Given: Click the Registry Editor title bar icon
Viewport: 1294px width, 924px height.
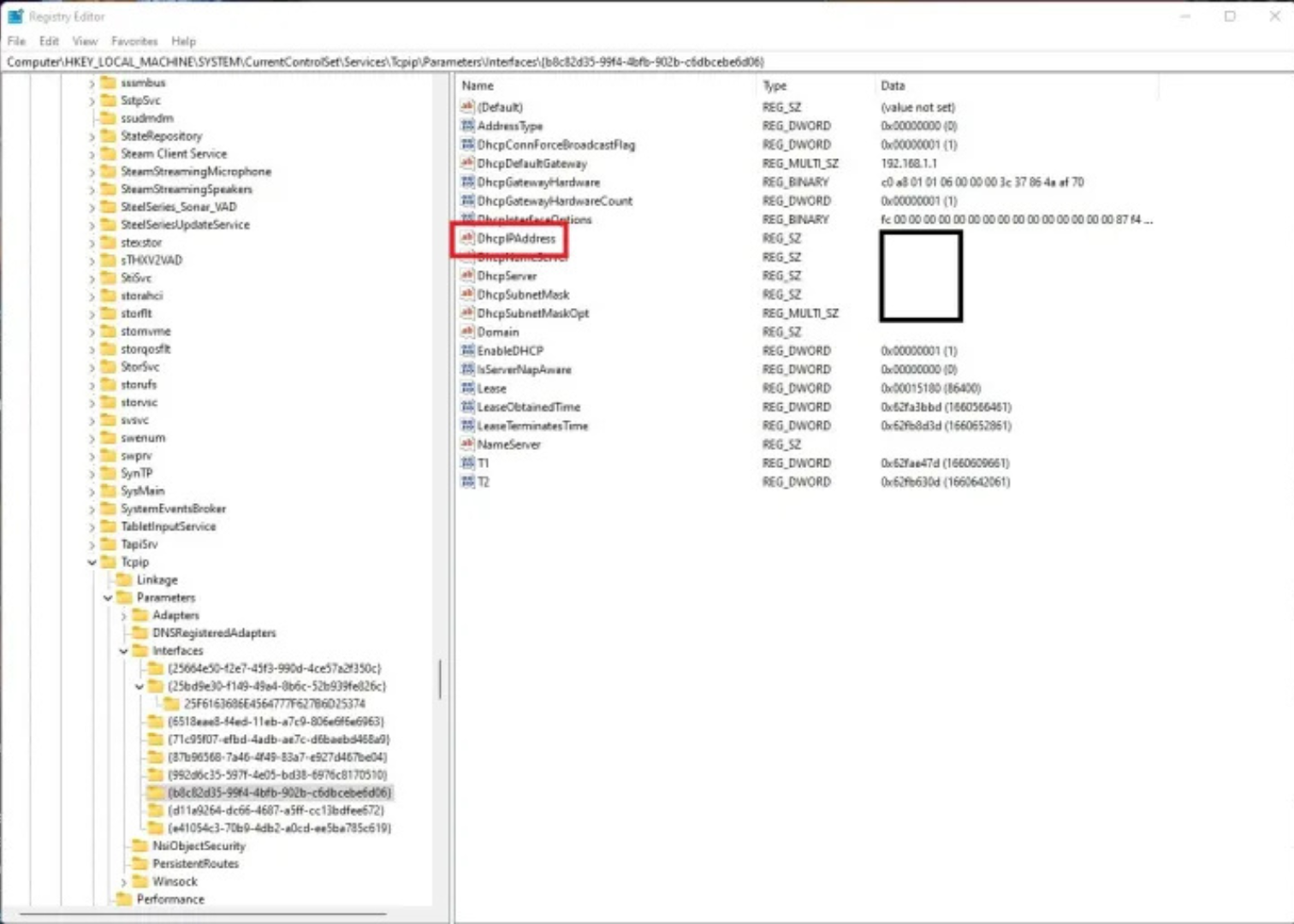Looking at the screenshot, I should [x=14, y=16].
